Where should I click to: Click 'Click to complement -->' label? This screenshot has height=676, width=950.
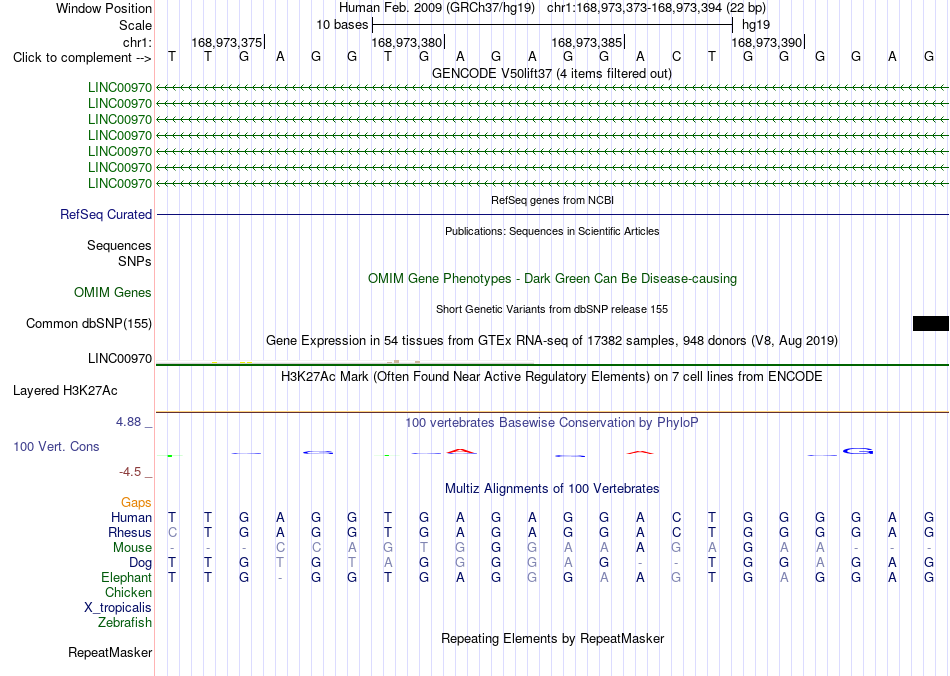82,58
